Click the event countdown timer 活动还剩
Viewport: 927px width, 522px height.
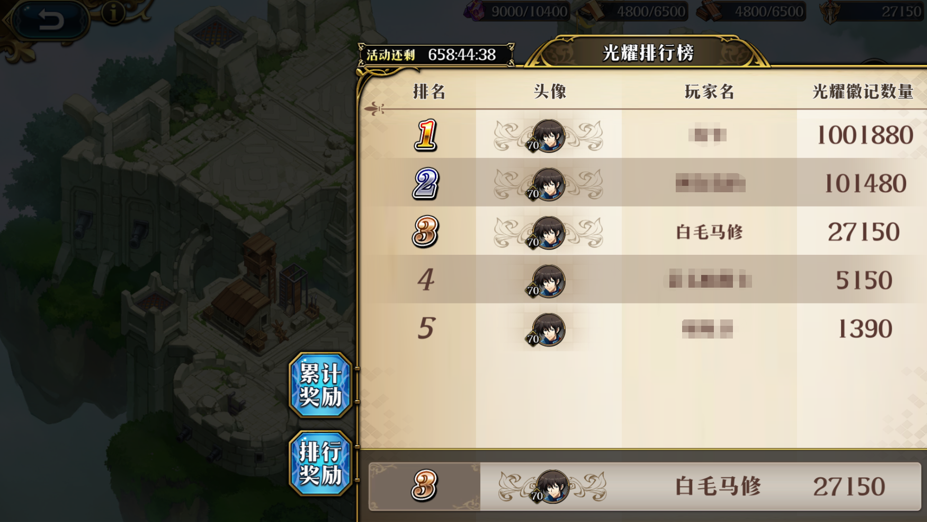point(436,55)
